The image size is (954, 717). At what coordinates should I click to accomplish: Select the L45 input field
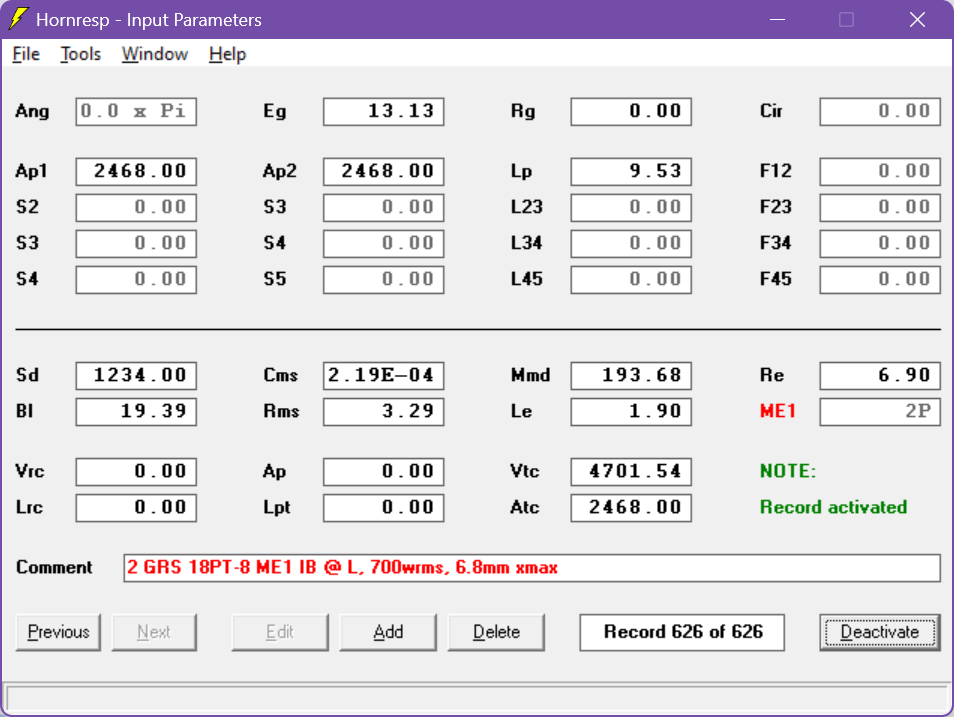(631, 279)
